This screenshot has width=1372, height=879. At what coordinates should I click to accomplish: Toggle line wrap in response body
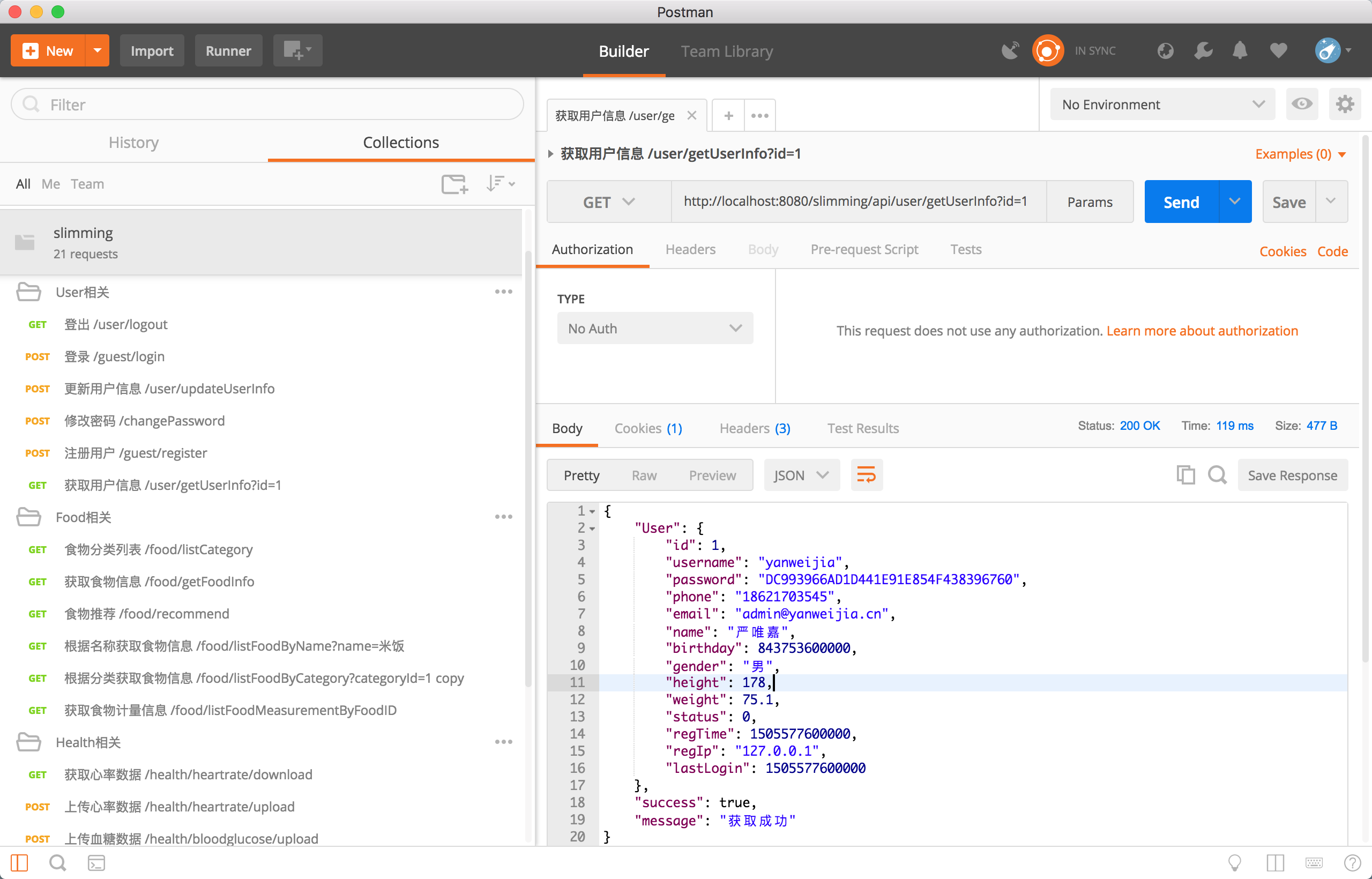(867, 475)
